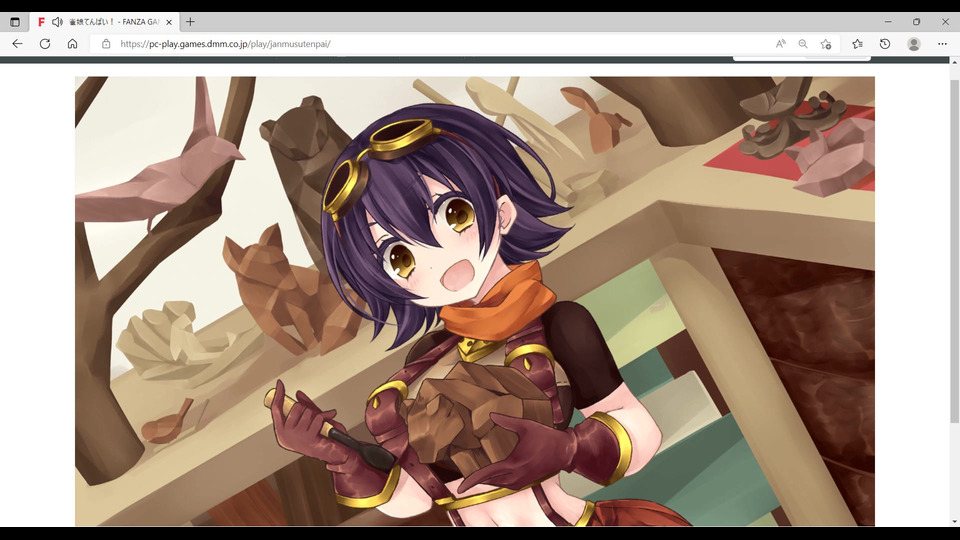Add this page to favorites
The height and width of the screenshot is (540, 960).
click(x=826, y=44)
